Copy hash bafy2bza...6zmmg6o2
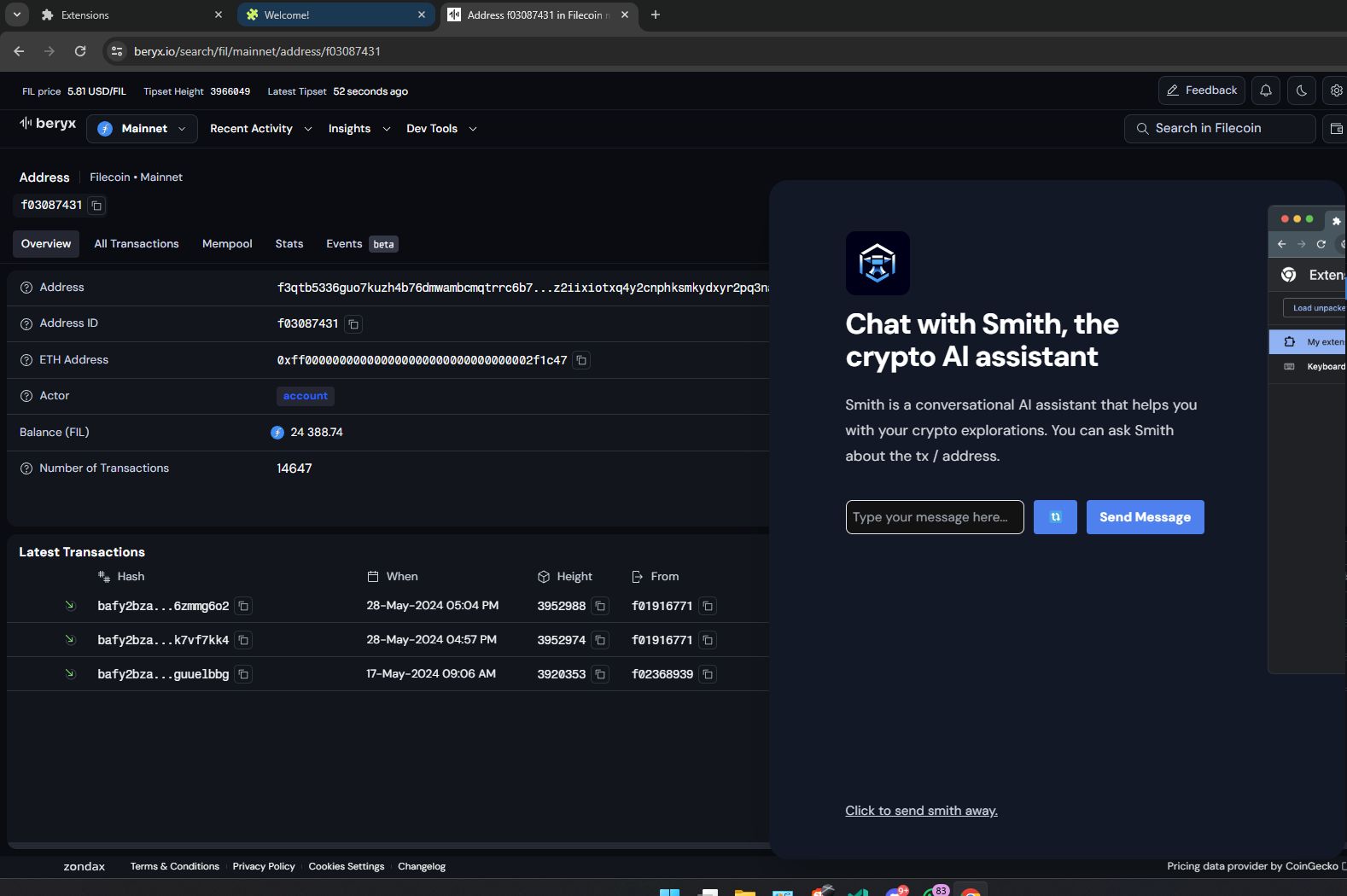The width and height of the screenshot is (1347, 896). coord(243,606)
